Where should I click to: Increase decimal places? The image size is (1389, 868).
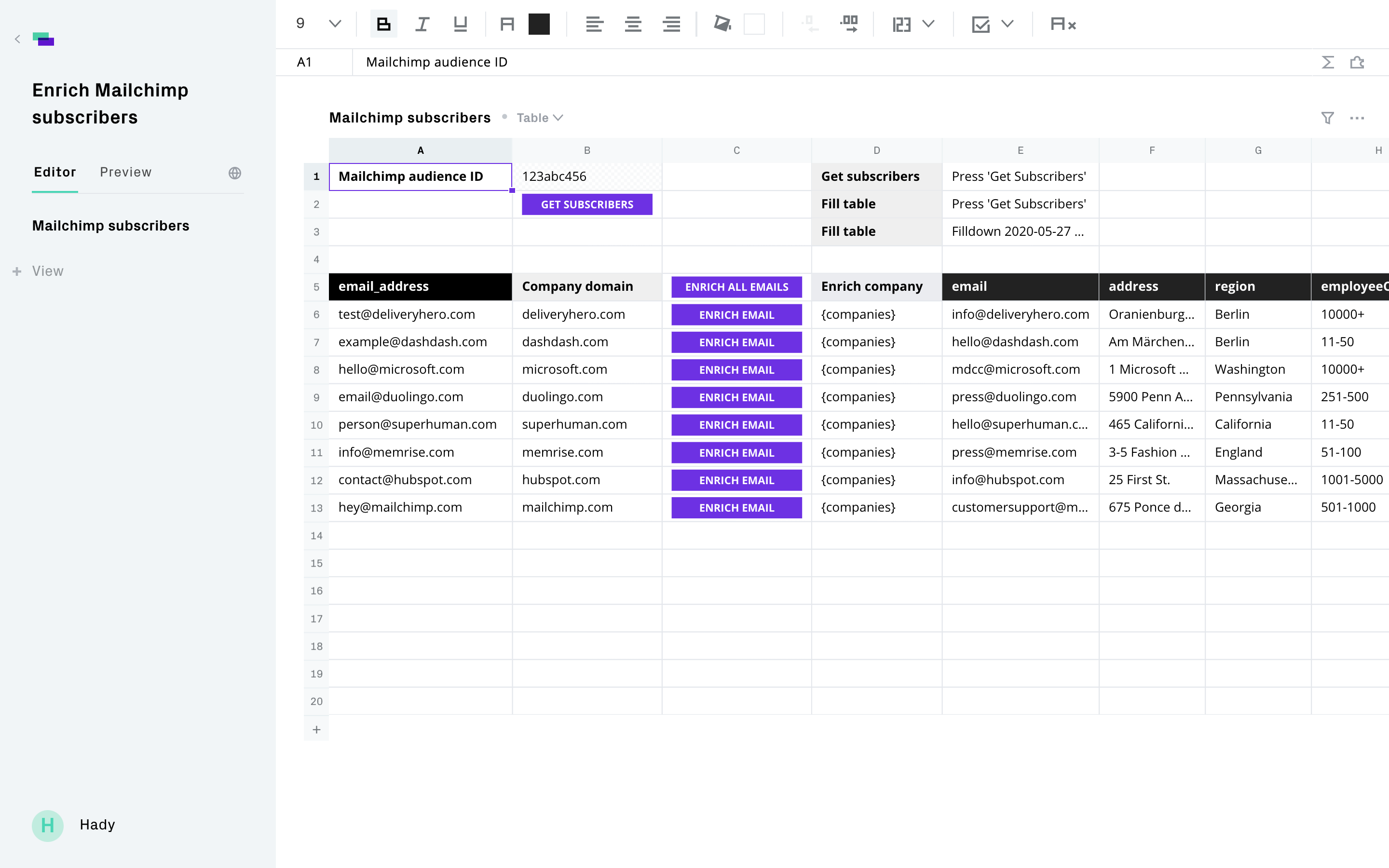(849, 24)
